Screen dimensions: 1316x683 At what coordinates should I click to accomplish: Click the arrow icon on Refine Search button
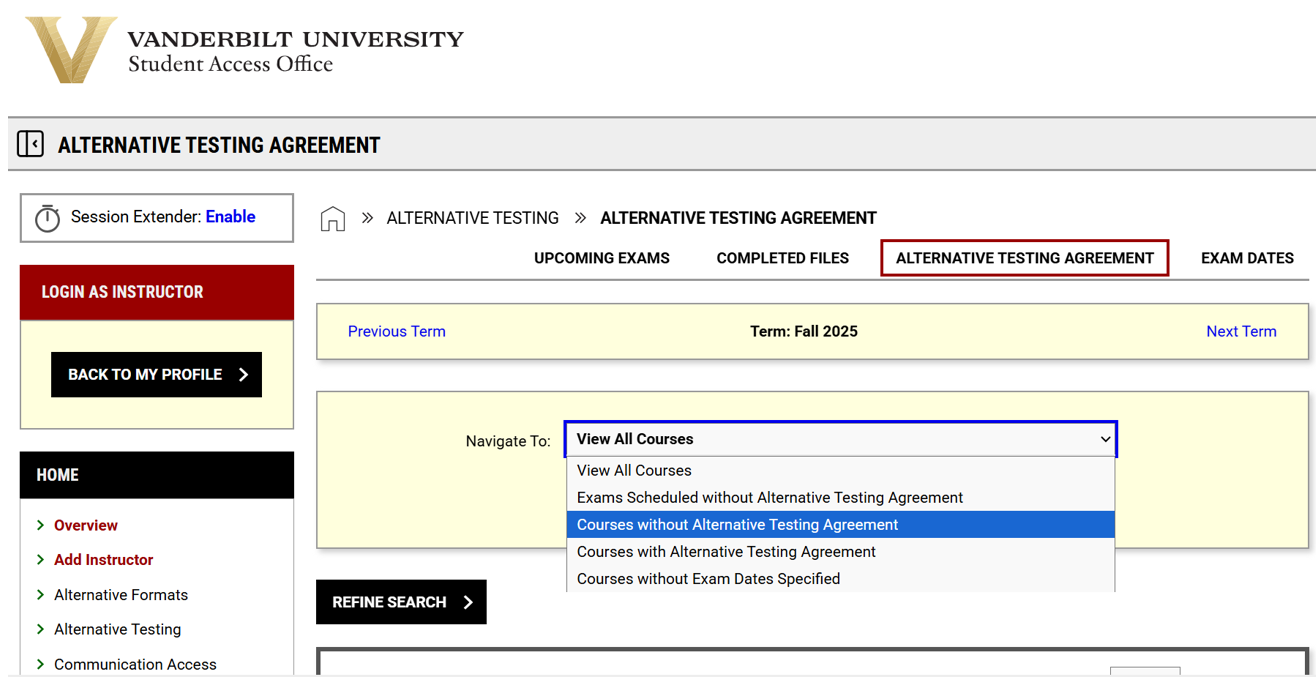pyautogui.click(x=468, y=602)
